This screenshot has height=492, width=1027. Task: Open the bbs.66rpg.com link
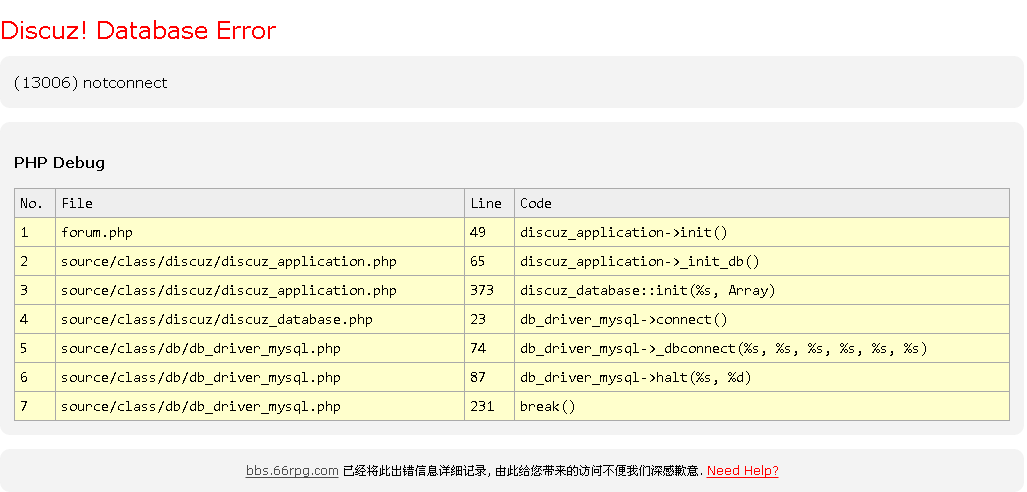click(x=292, y=470)
